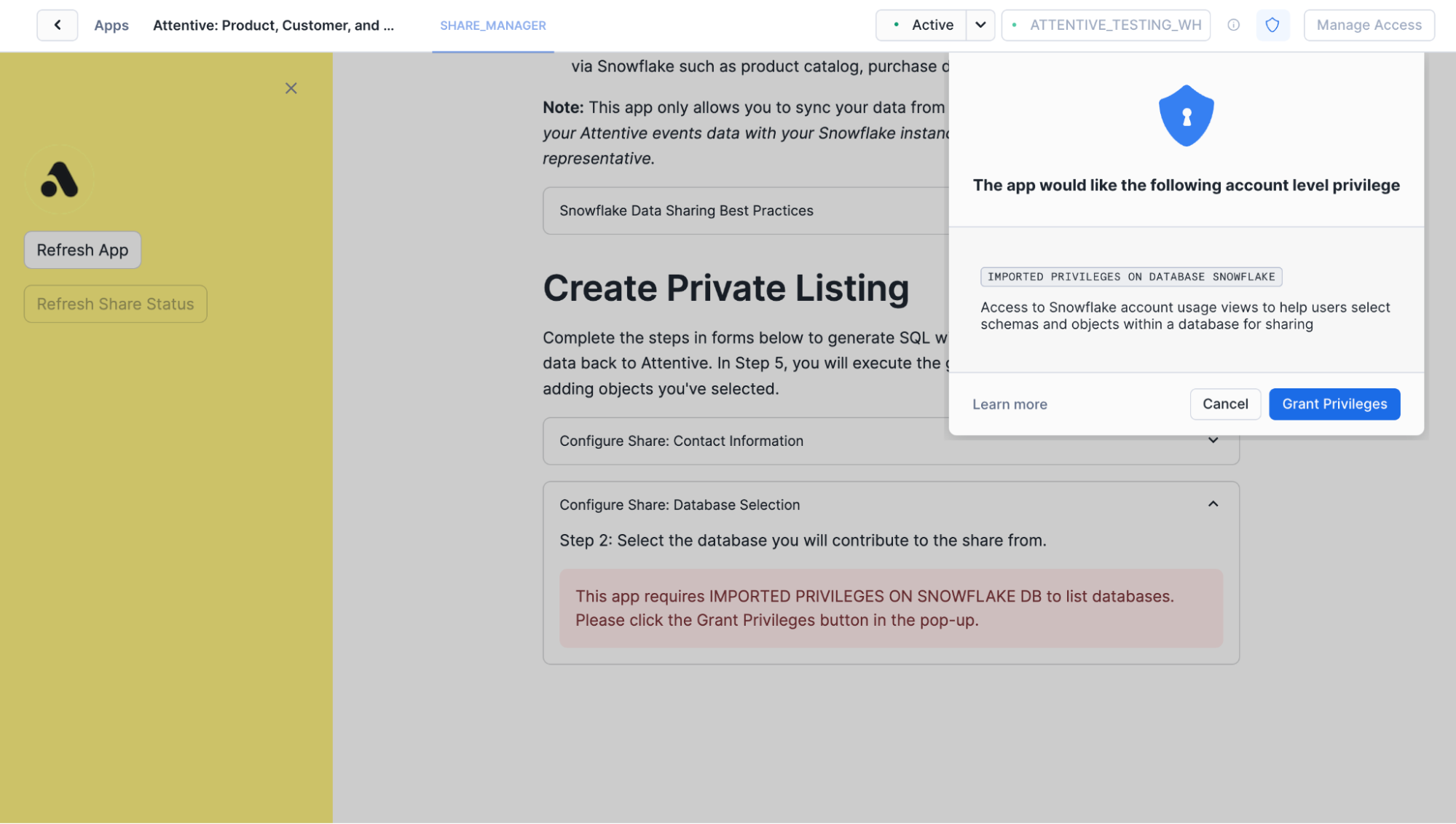The height and width of the screenshot is (824, 1456).
Task: Click the 'Access to Snowflake account usage views' description
Action: (x=1185, y=315)
